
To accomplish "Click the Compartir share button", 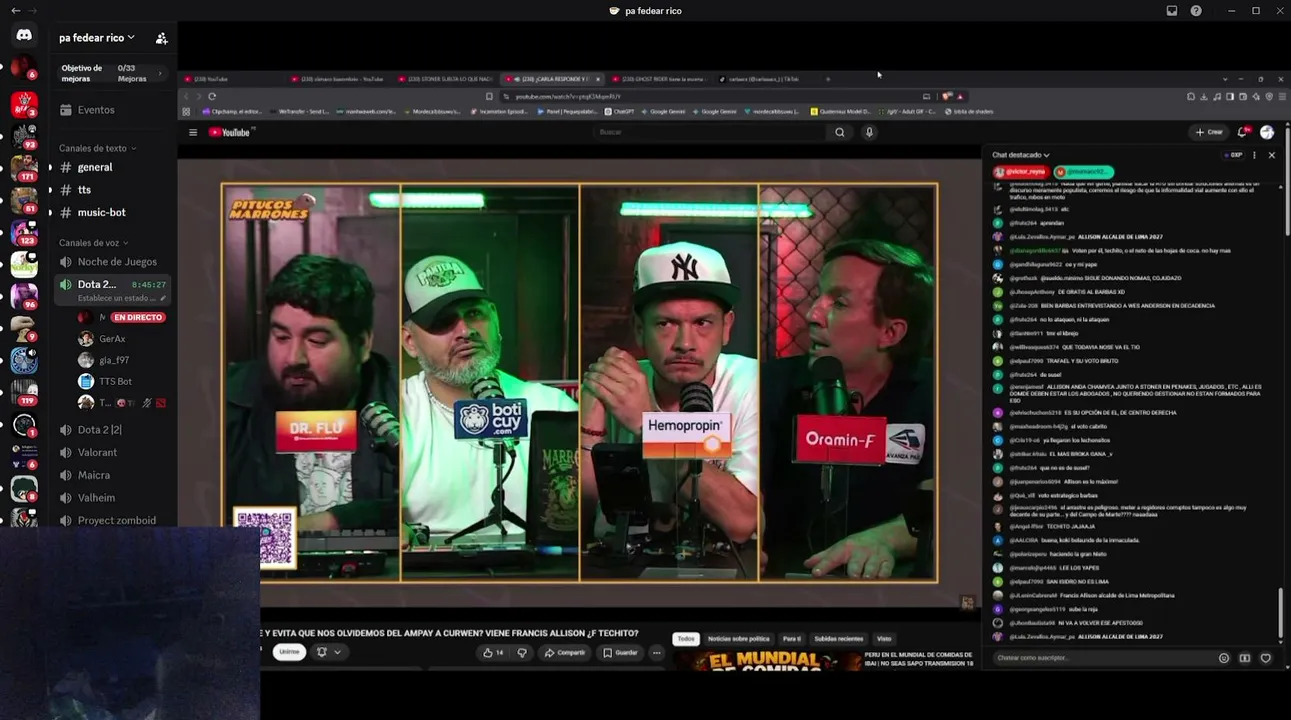I will [x=565, y=653].
